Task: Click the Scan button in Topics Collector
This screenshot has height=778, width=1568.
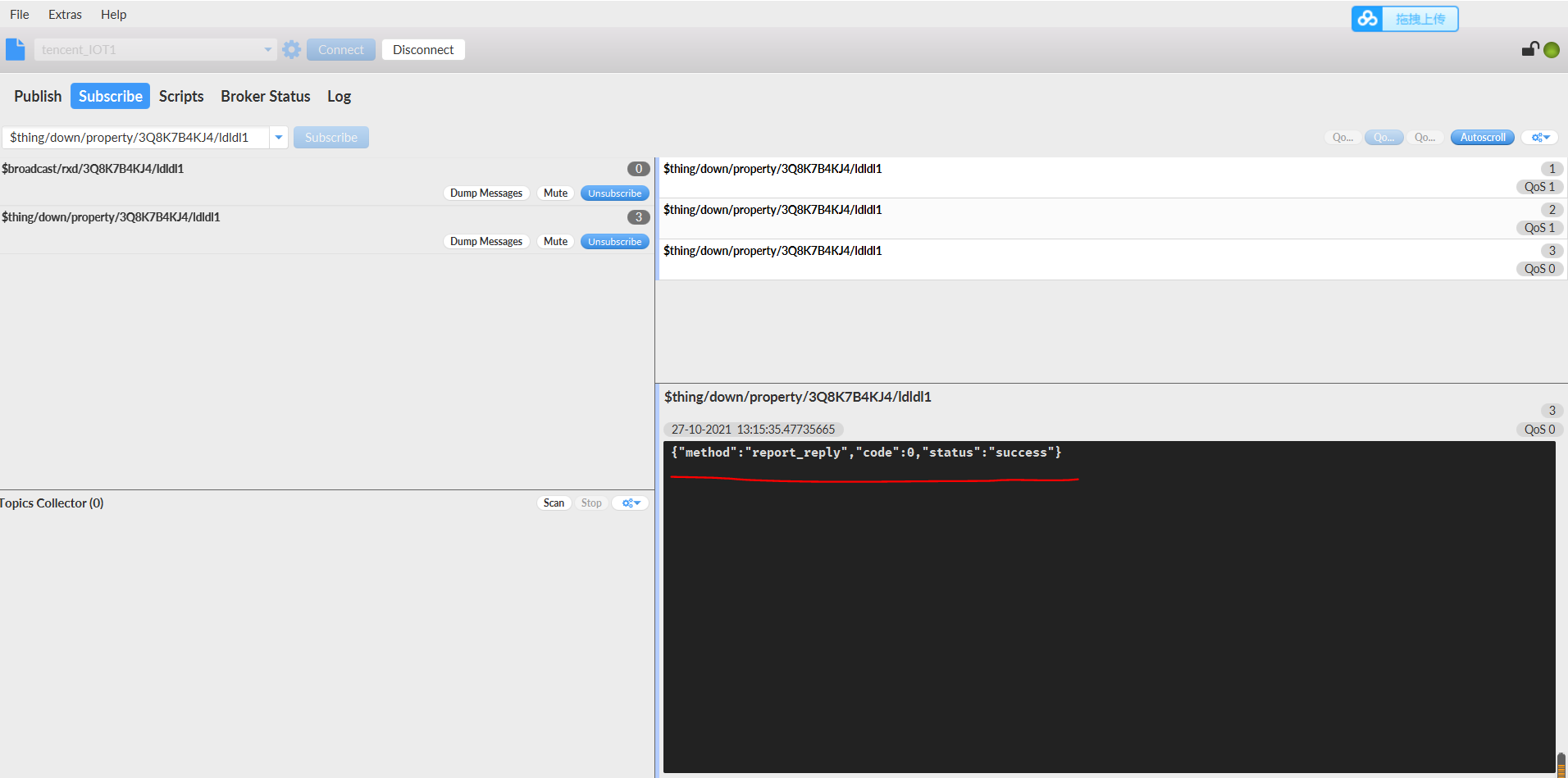Action: (554, 503)
